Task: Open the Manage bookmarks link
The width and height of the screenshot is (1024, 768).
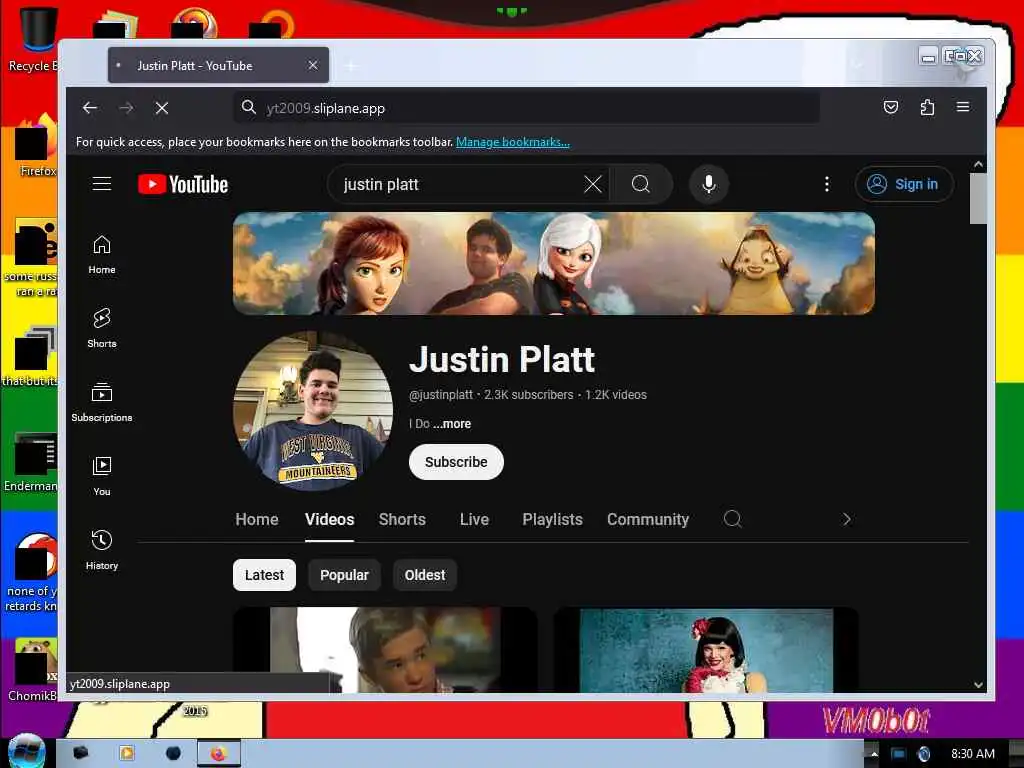Action: 513,142
